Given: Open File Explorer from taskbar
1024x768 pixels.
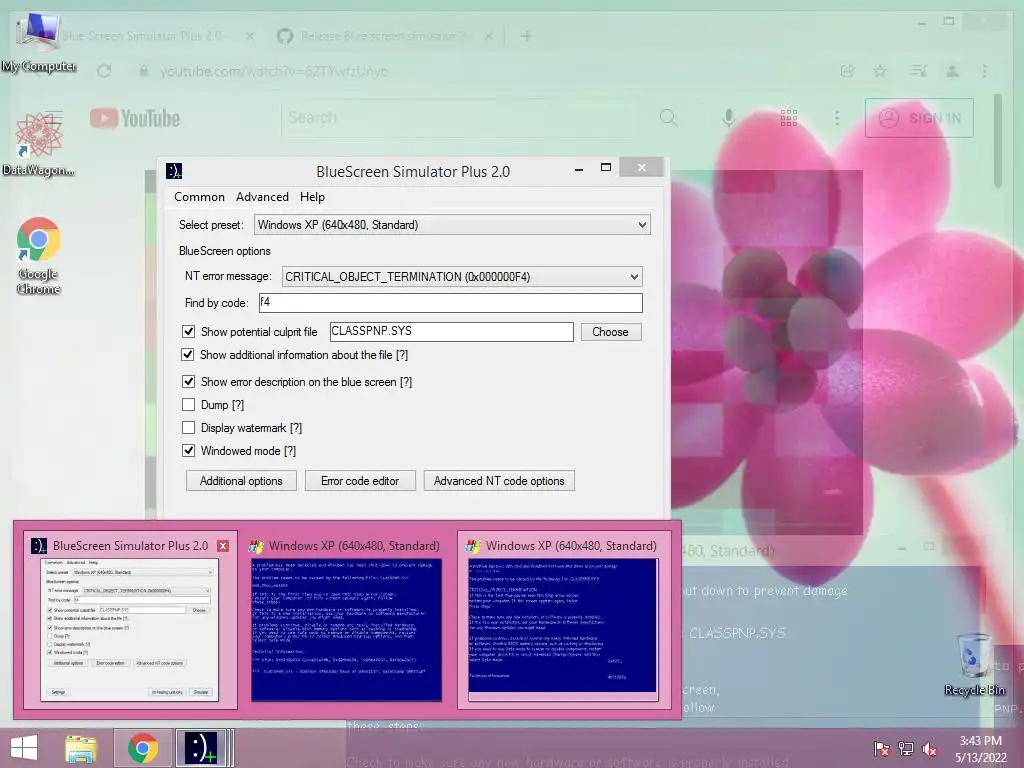Looking at the screenshot, I should click(x=81, y=748).
